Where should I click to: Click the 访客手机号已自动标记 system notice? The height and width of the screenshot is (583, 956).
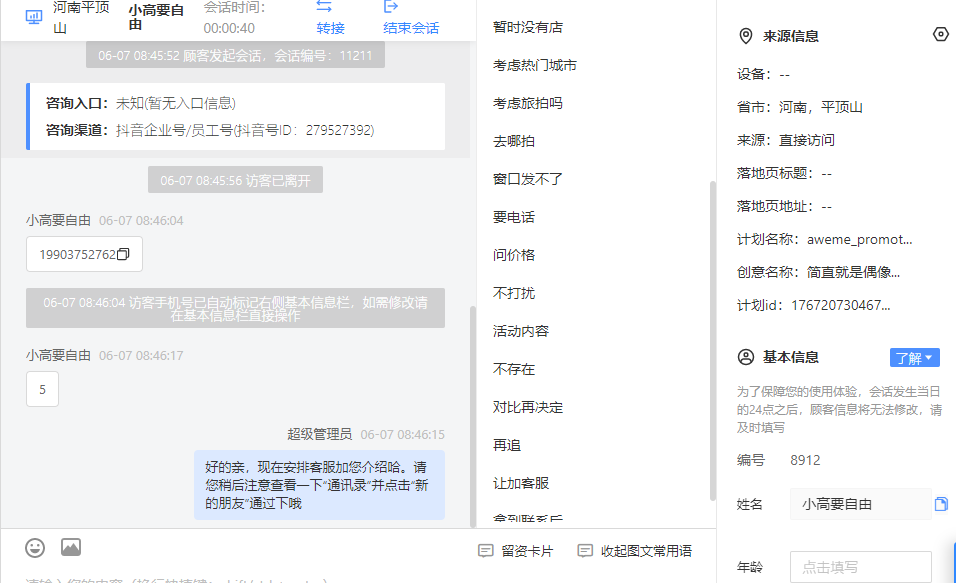pos(235,308)
